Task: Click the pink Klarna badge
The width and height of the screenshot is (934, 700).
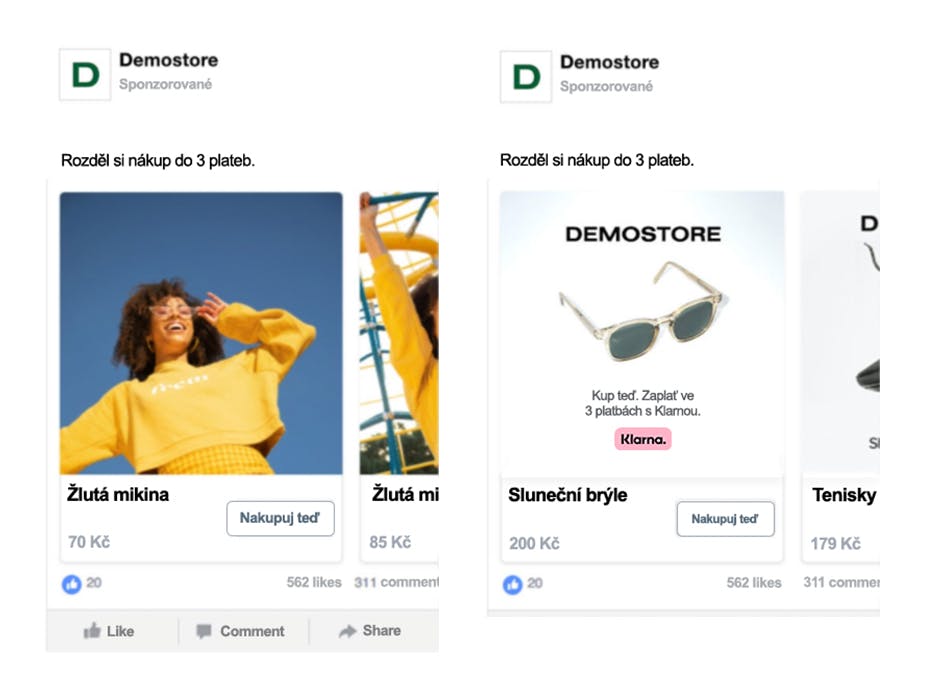Action: pyautogui.click(x=643, y=439)
